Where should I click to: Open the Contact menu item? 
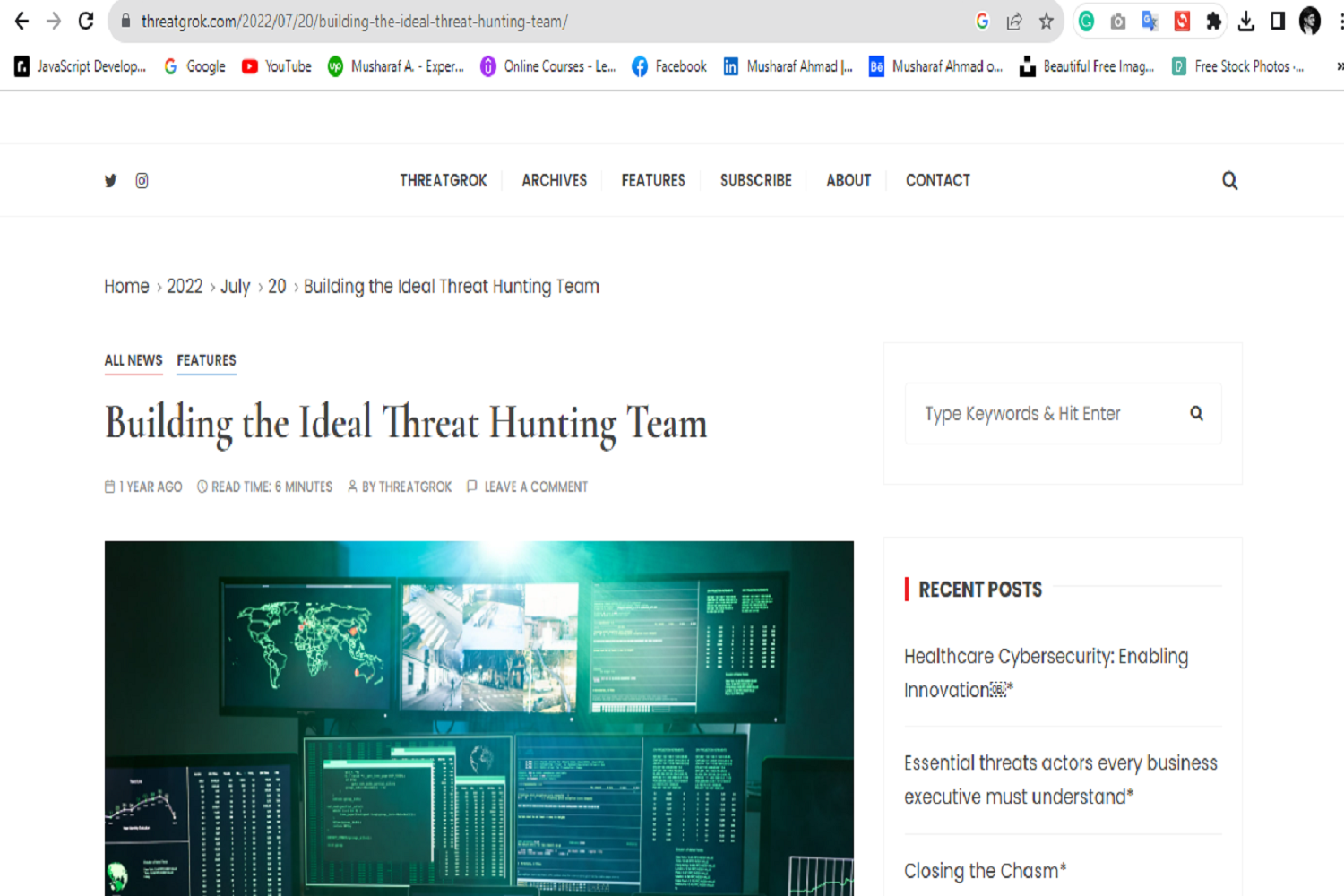(937, 181)
